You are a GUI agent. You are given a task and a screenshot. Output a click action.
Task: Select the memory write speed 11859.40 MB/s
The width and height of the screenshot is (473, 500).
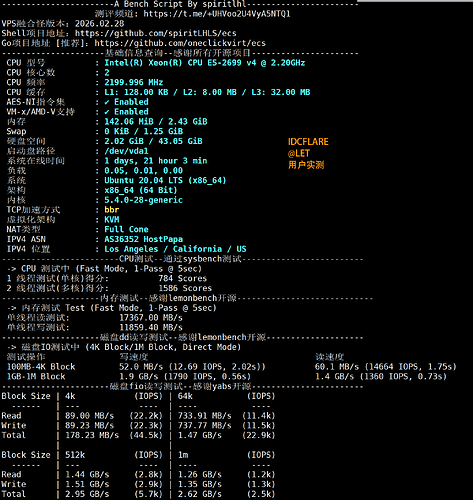pyautogui.click(x=151, y=328)
